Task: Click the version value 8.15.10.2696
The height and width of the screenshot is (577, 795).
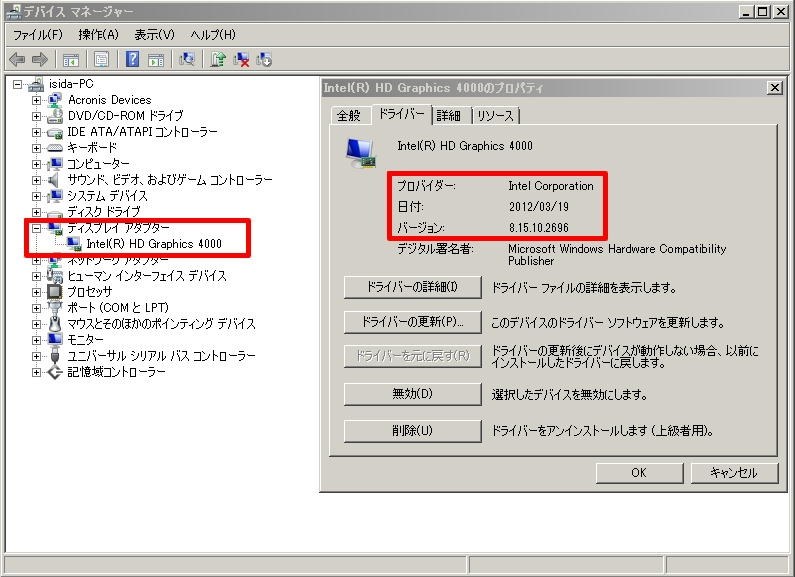Action: point(538,228)
